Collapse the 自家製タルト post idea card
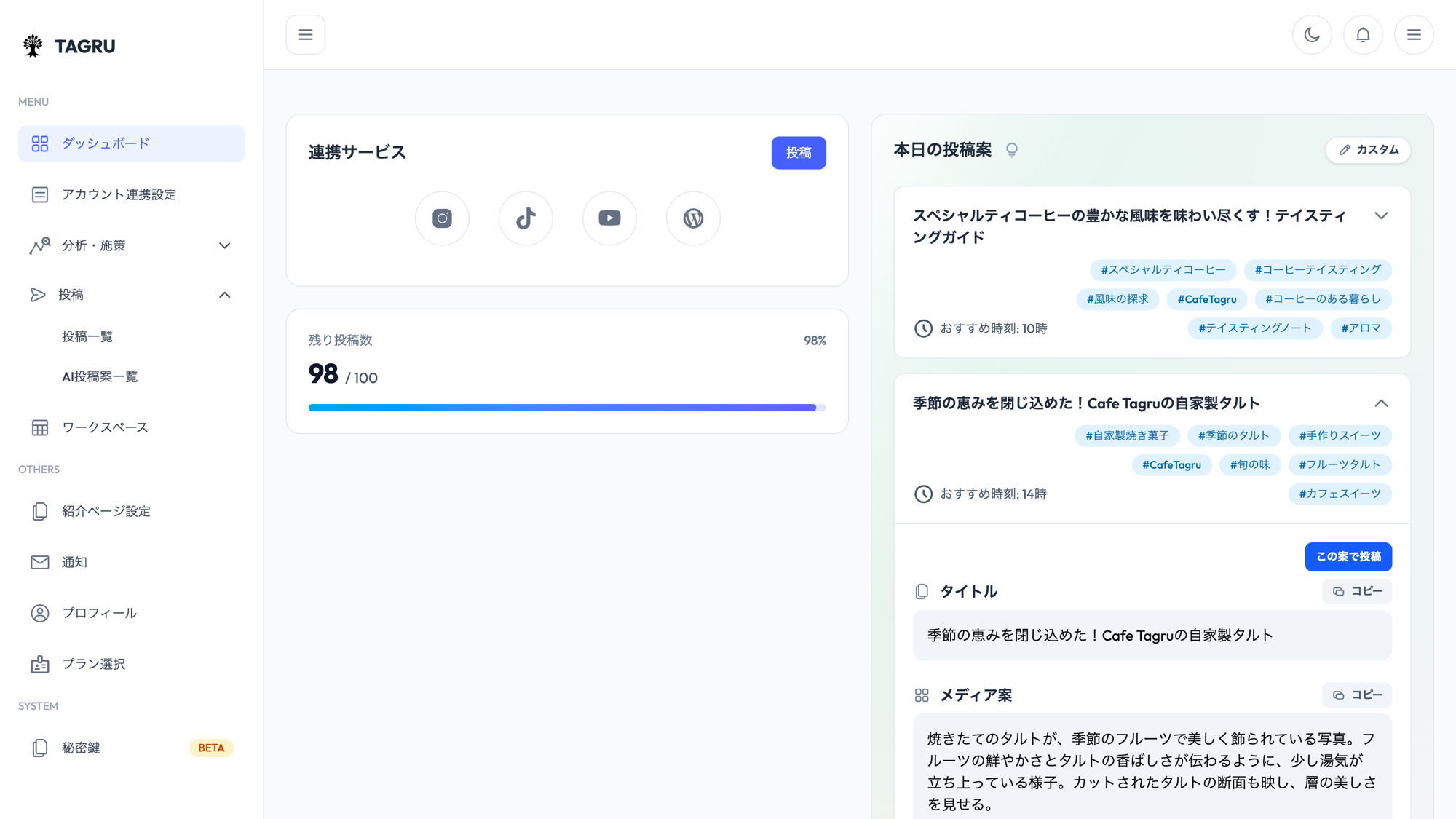The image size is (1456, 819). coord(1381,403)
